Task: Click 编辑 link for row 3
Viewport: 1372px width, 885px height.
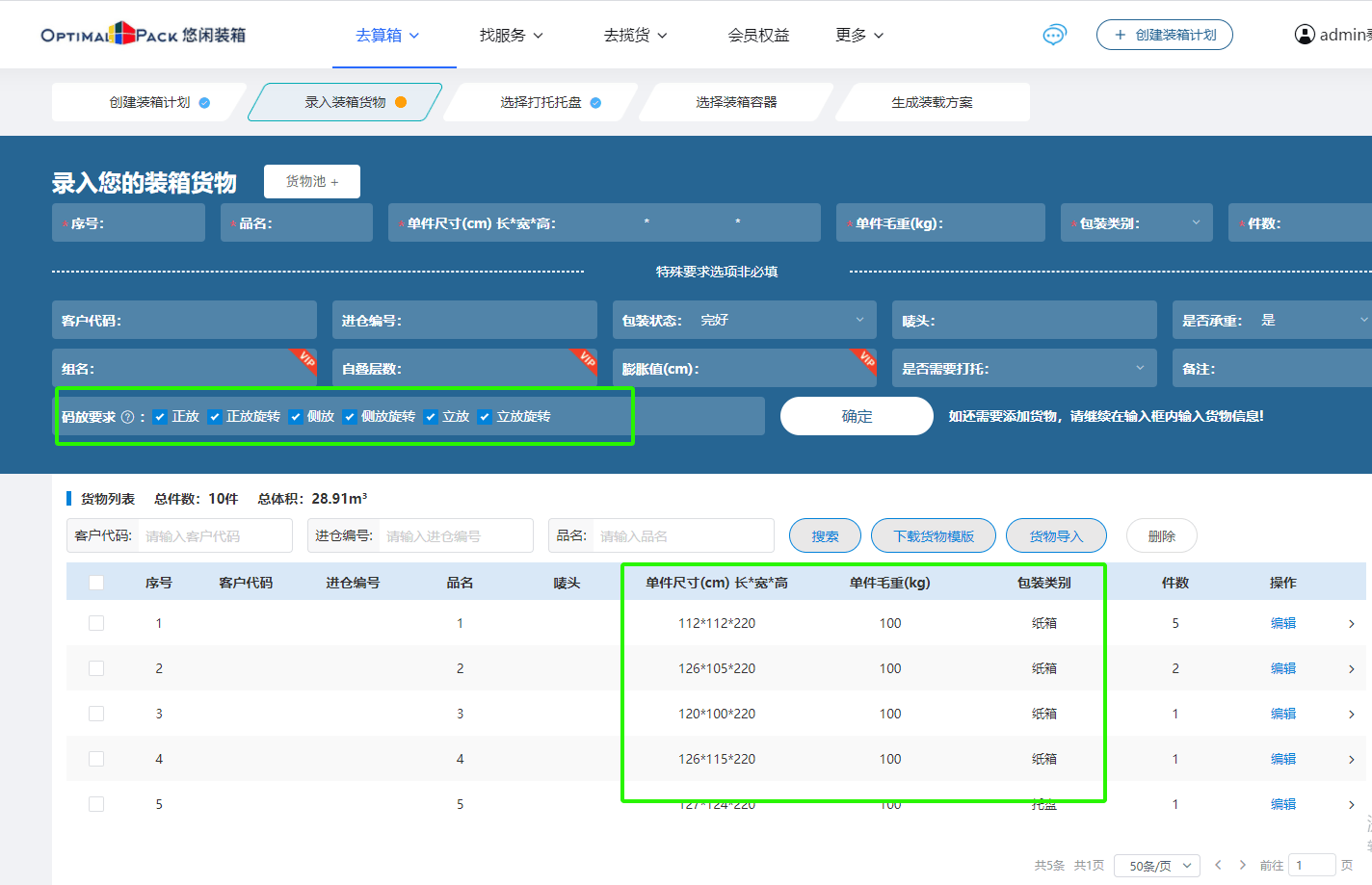Action: [x=1283, y=714]
